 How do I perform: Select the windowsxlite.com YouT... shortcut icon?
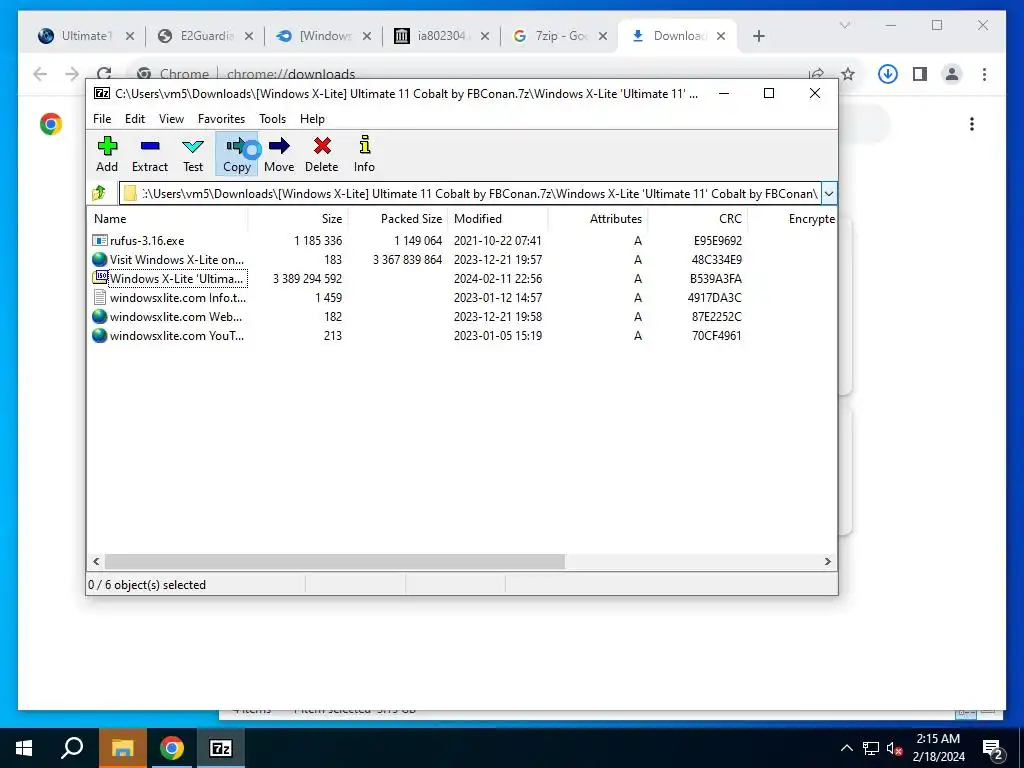pos(100,335)
